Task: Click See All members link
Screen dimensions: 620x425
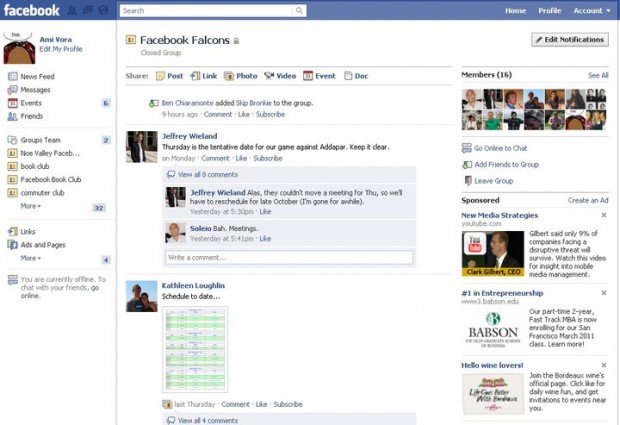Action: [x=597, y=76]
